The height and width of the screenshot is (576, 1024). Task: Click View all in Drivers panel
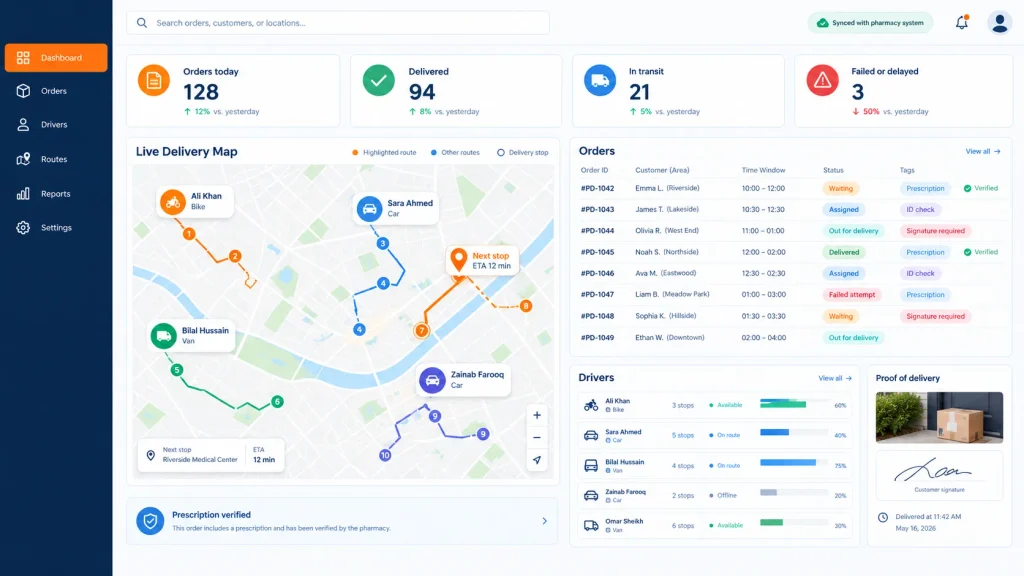(835, 378)
